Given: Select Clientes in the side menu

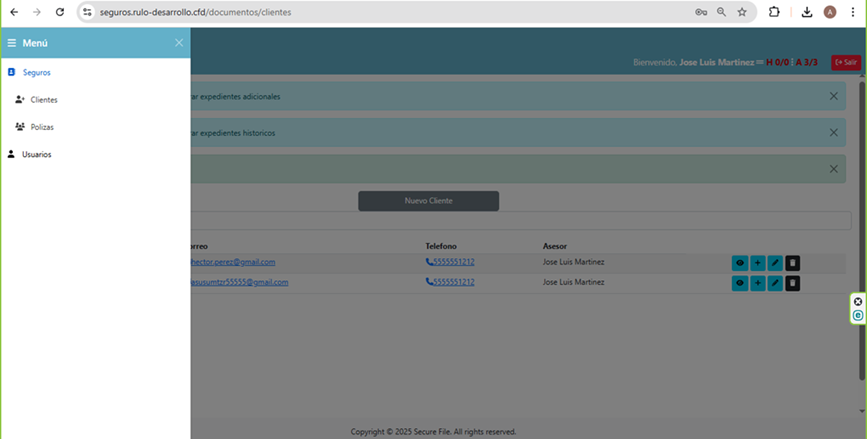Looking at the screenshot, I should [43, 100].
